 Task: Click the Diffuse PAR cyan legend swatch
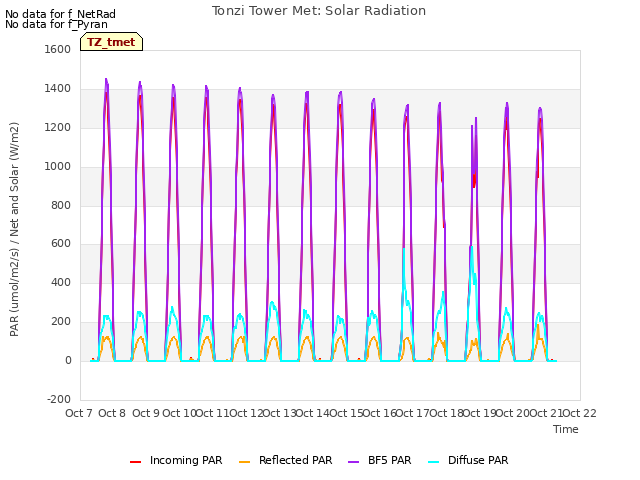(434, 461)
